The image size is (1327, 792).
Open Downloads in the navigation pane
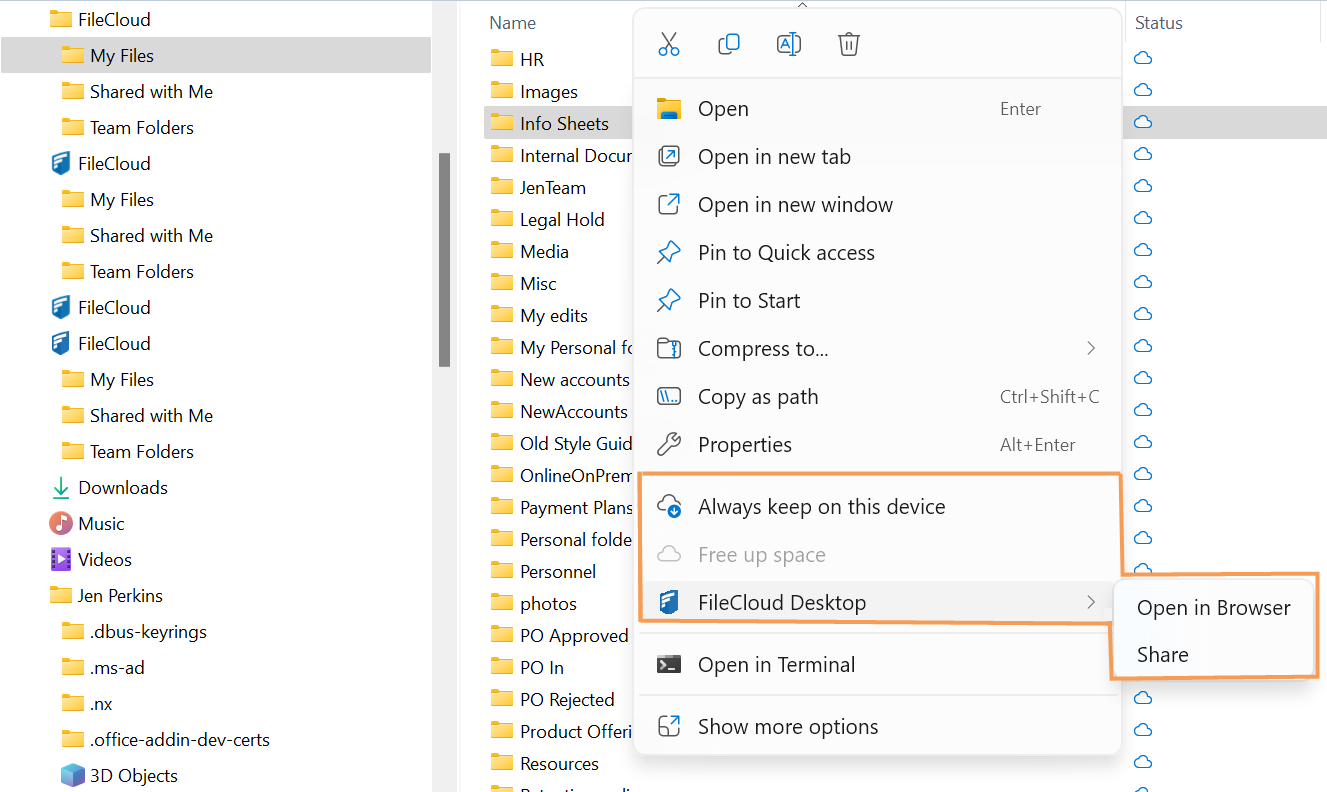[122, 487]
